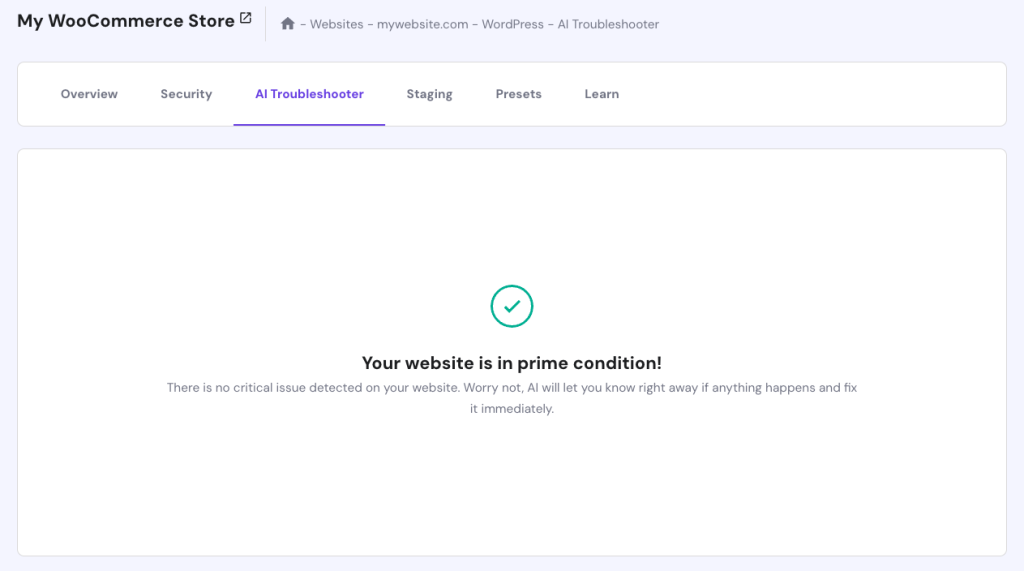Open mywebsite.com breadcrumb link
This screenshot has height=571, width=1024.
pos(422,24)
